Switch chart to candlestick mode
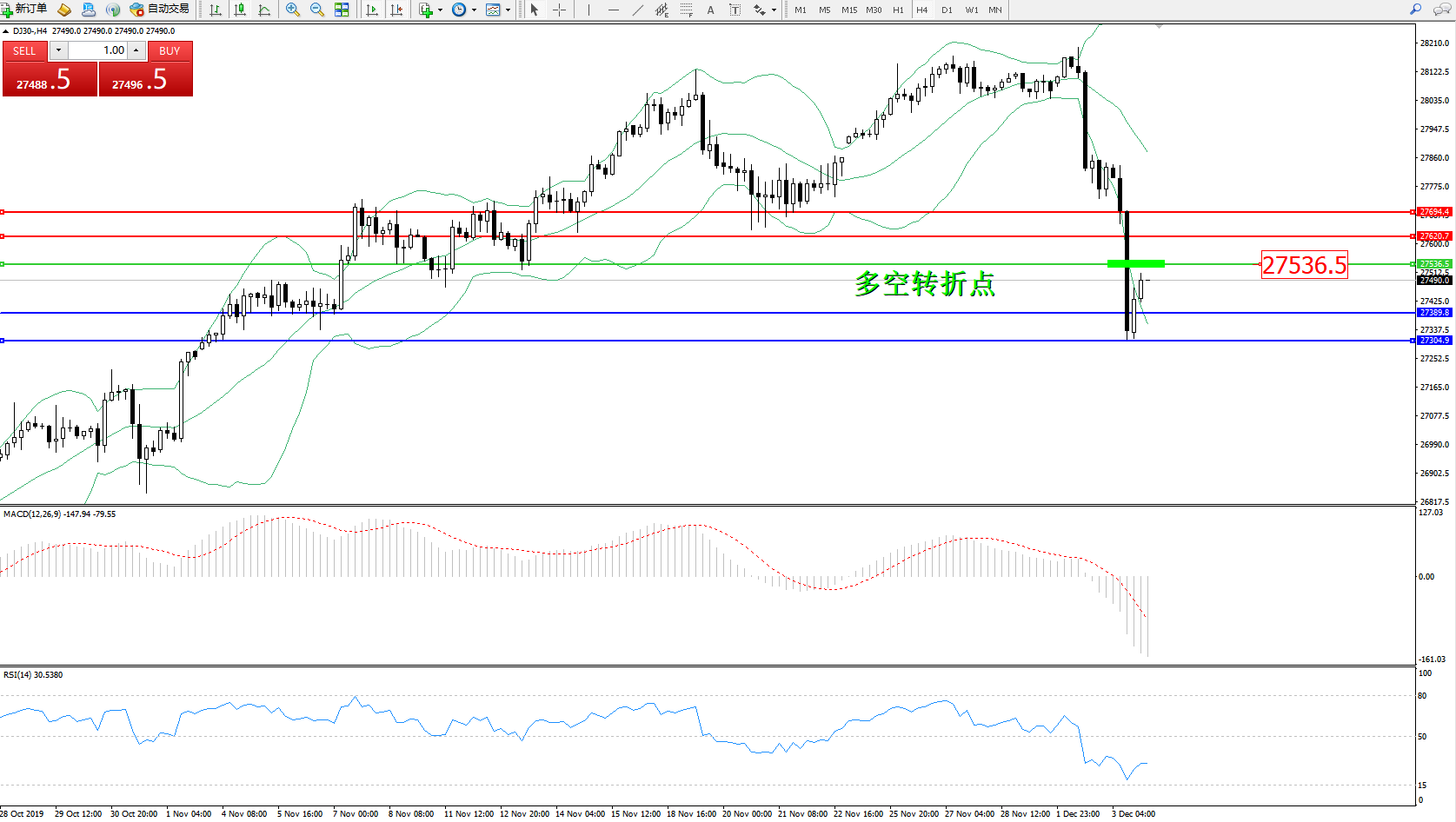 240,10
